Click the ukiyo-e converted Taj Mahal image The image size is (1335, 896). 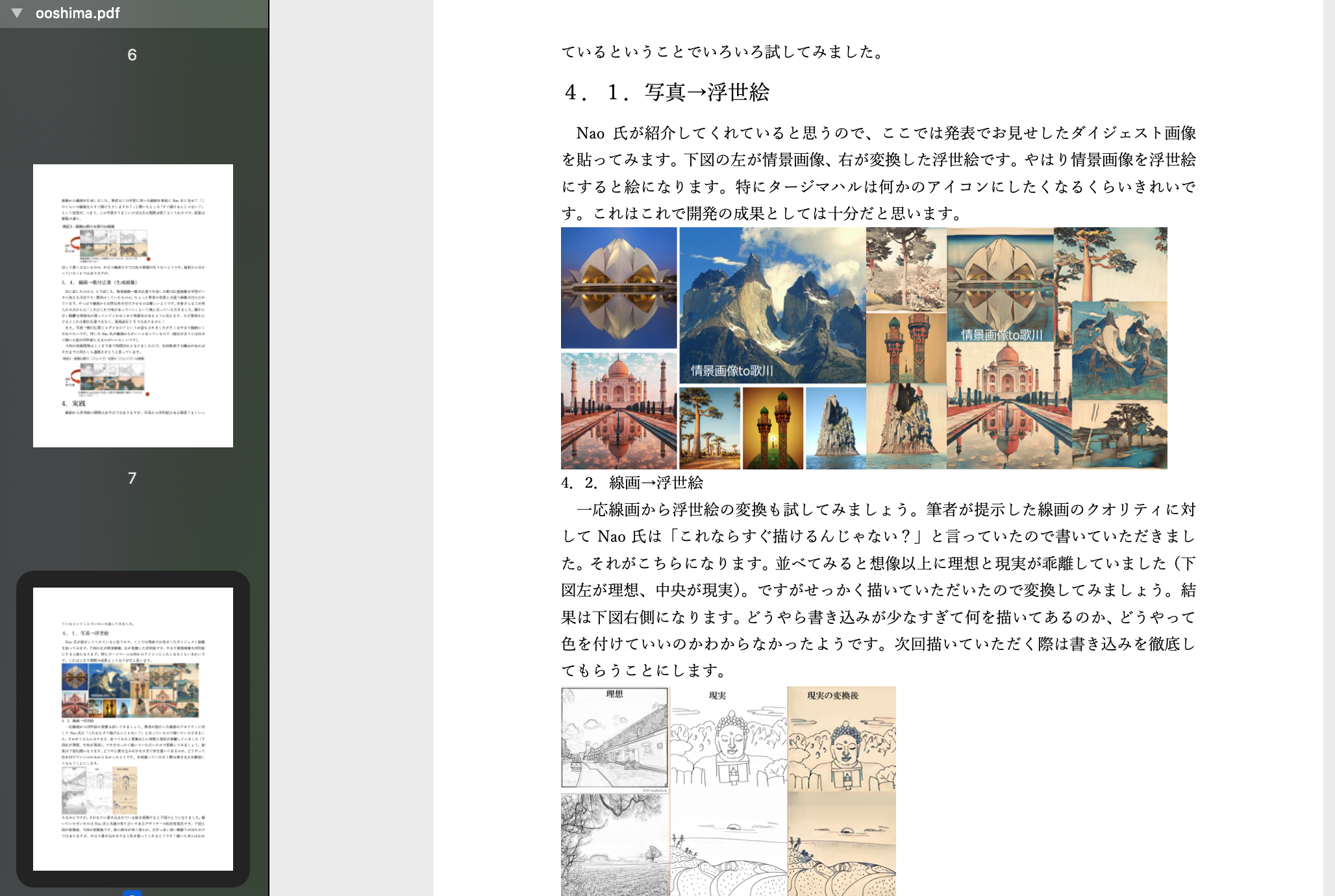(x=1009, y=406)
